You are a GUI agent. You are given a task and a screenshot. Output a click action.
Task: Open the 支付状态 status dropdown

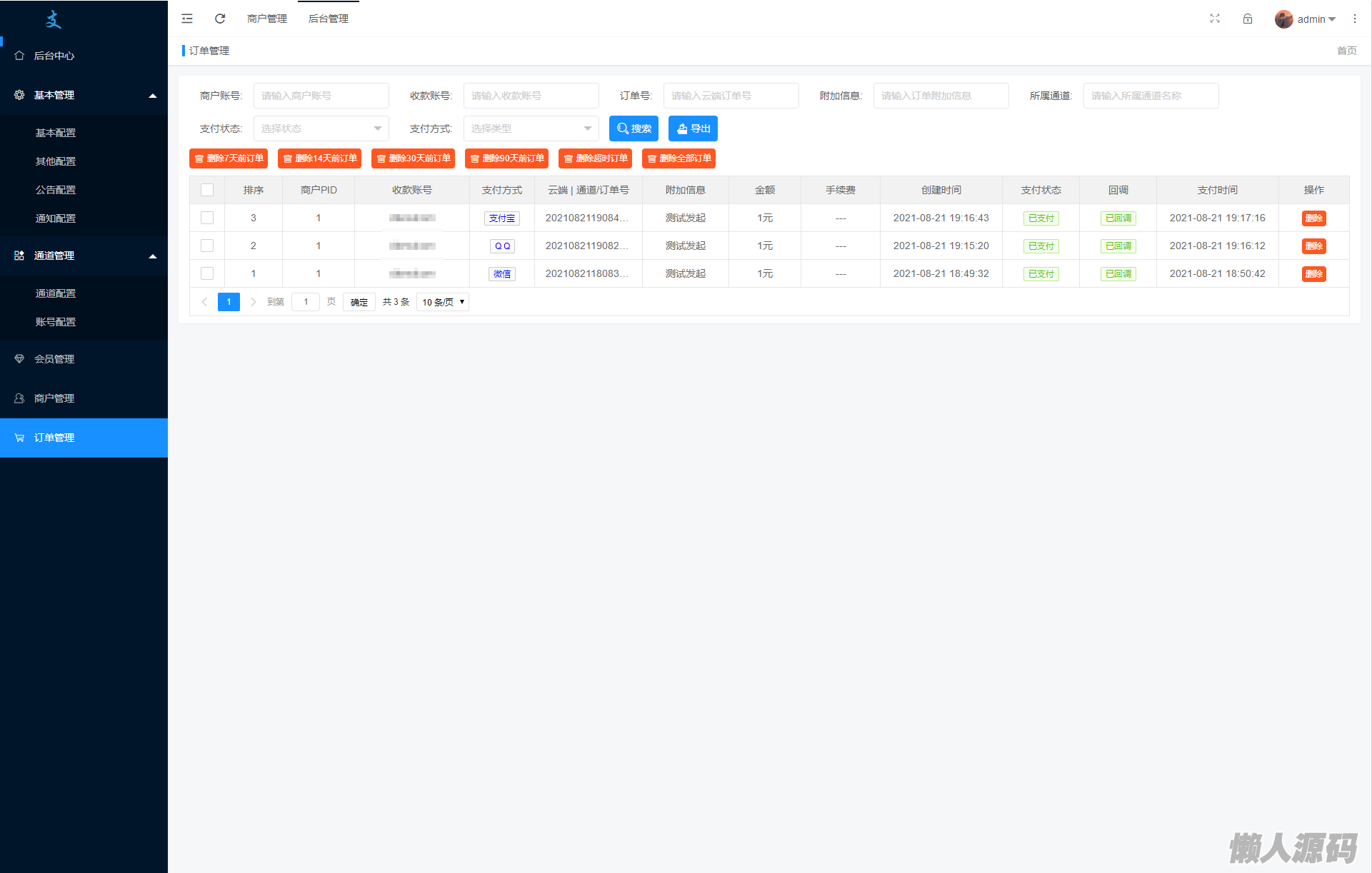pyautogui.click(x=321, y=128)
